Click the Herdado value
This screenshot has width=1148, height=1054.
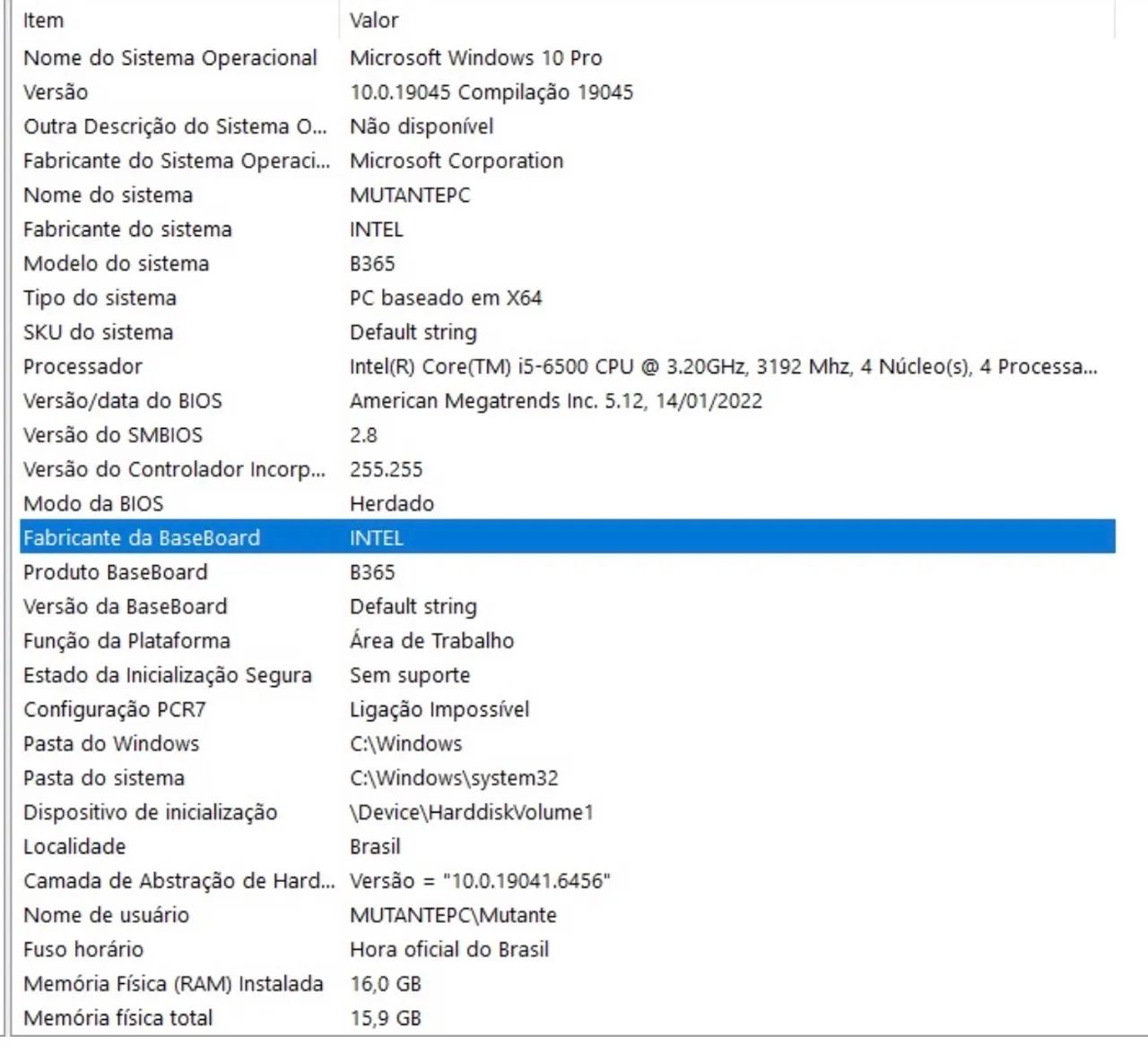tap(392, 504)
